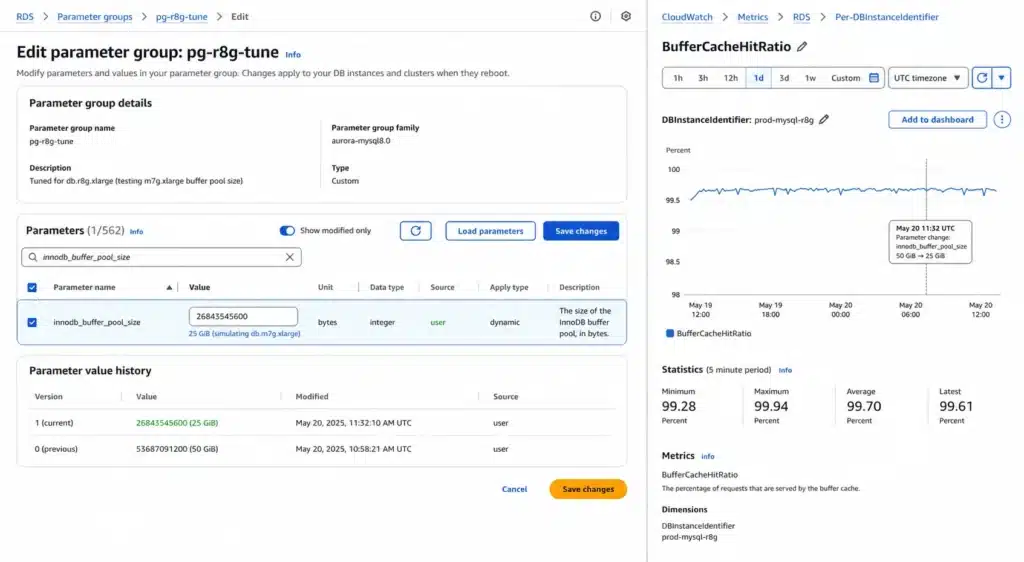This screenshot has height=562, width=1024.
Task: Select the 1d time range
Action: click(758, 78)
